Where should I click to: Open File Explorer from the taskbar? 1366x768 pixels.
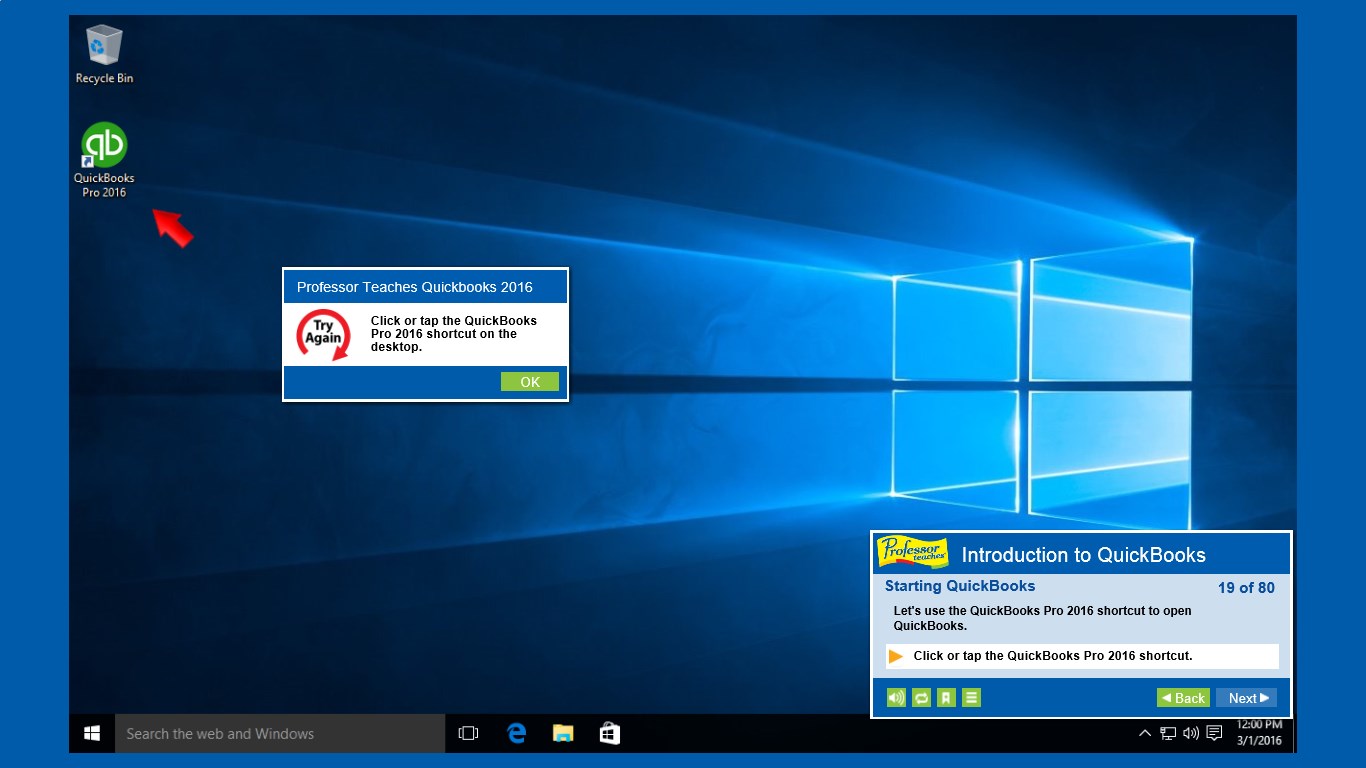coord(563,733)
